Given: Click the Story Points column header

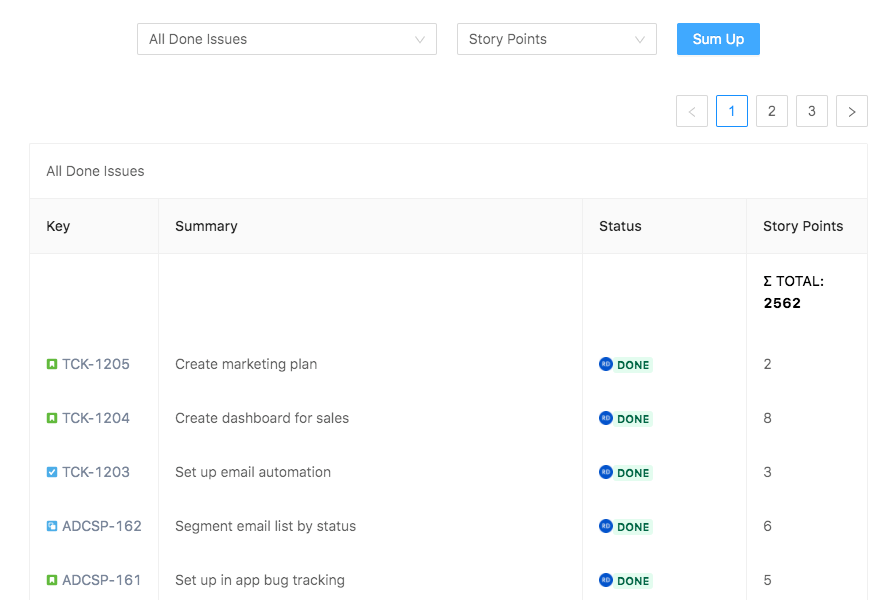Looking at the screenshot, I should [803, 226].
